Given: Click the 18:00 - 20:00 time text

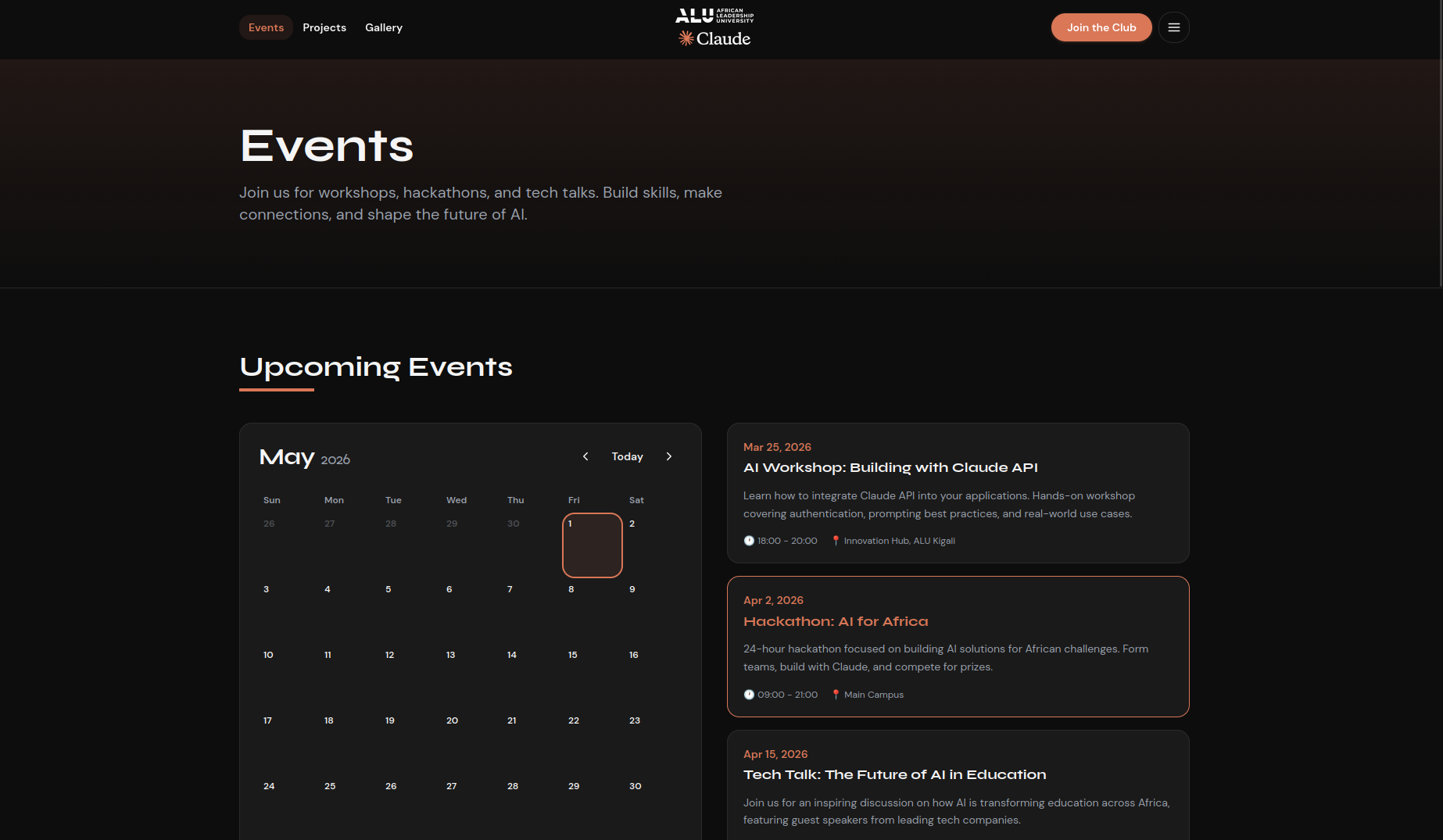Looking at the screenshot, I should 787,541.
